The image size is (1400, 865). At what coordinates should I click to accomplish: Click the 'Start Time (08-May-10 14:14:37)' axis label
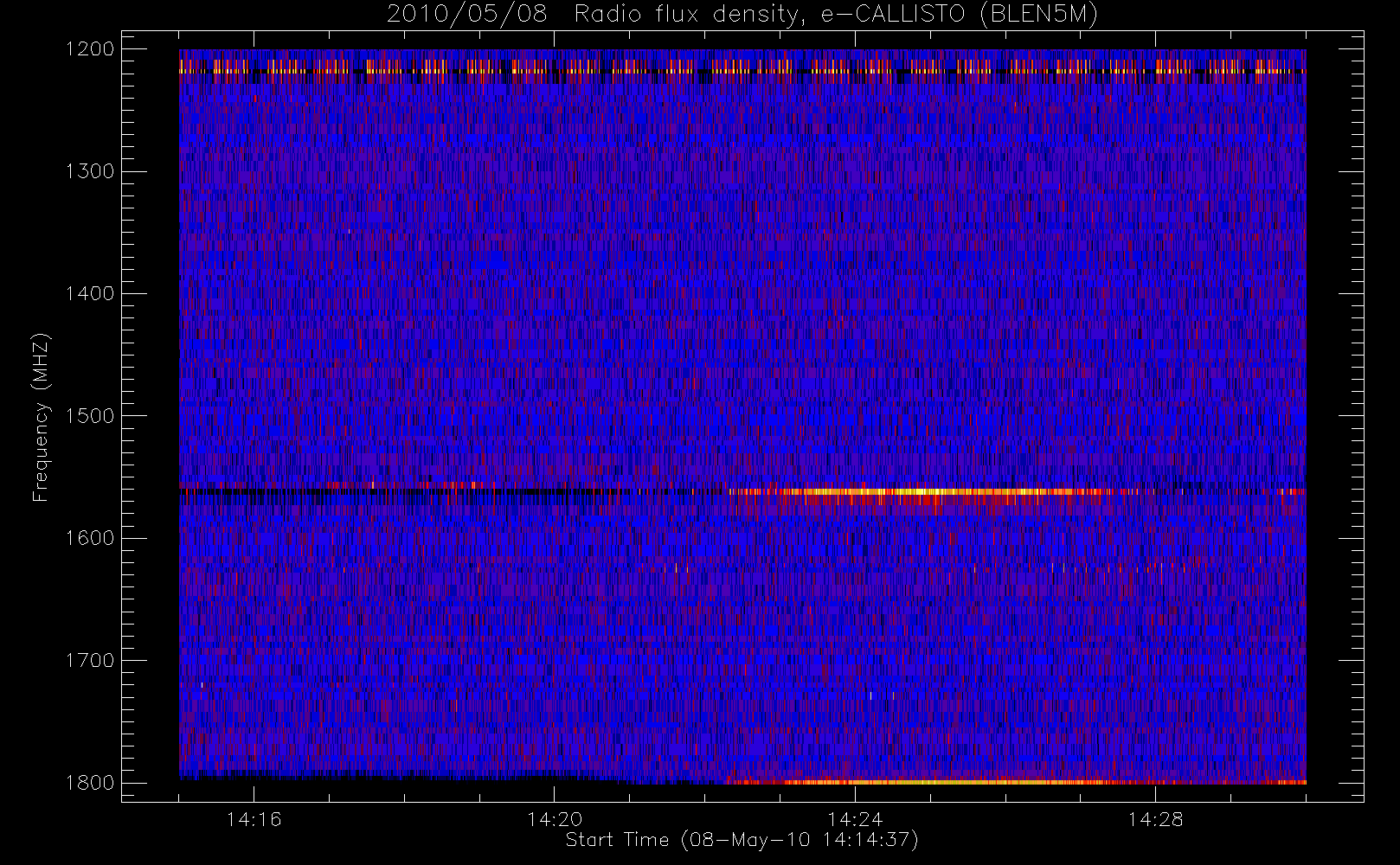click(742, 840)
